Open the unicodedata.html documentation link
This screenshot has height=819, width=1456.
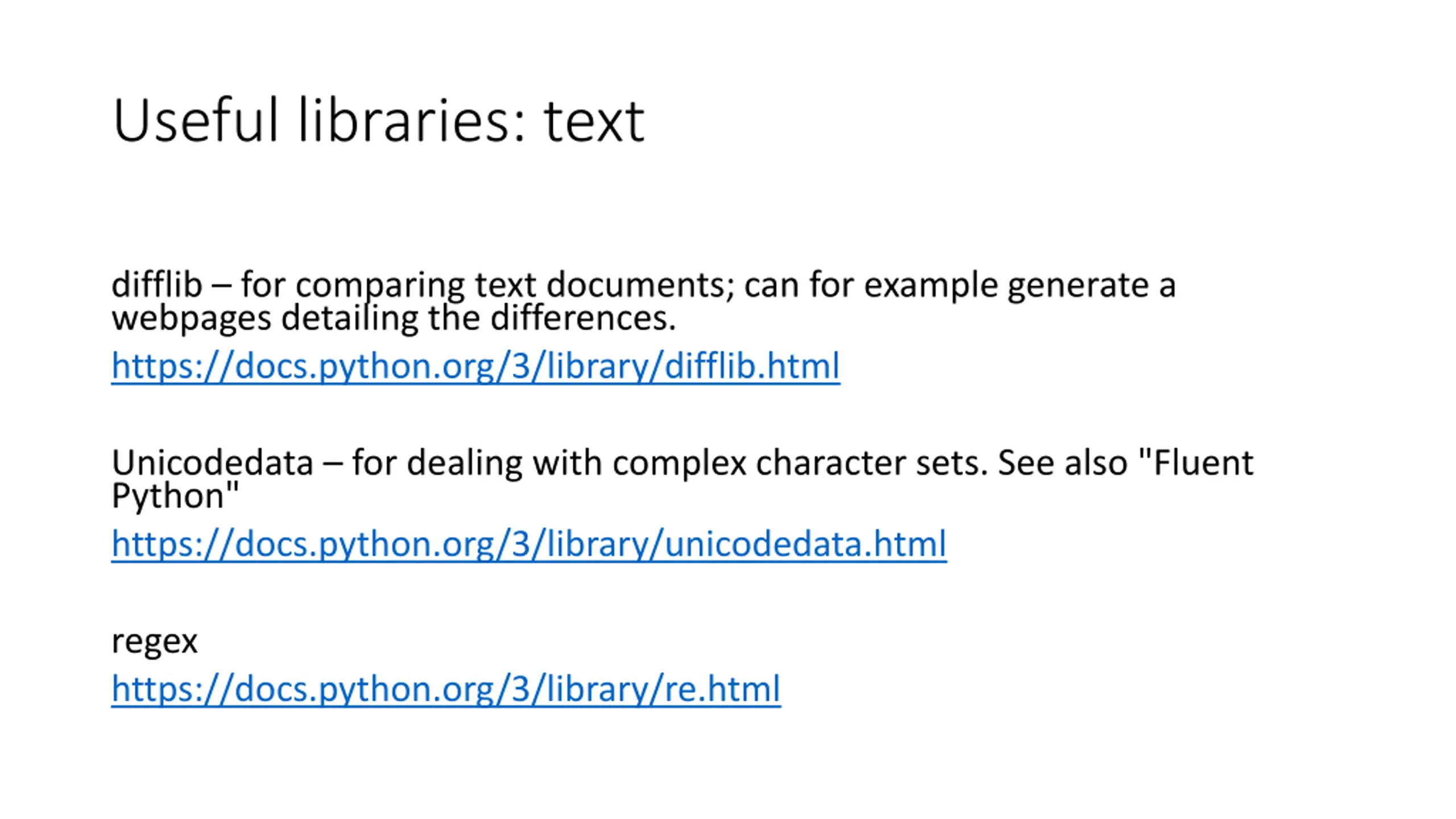529,544
